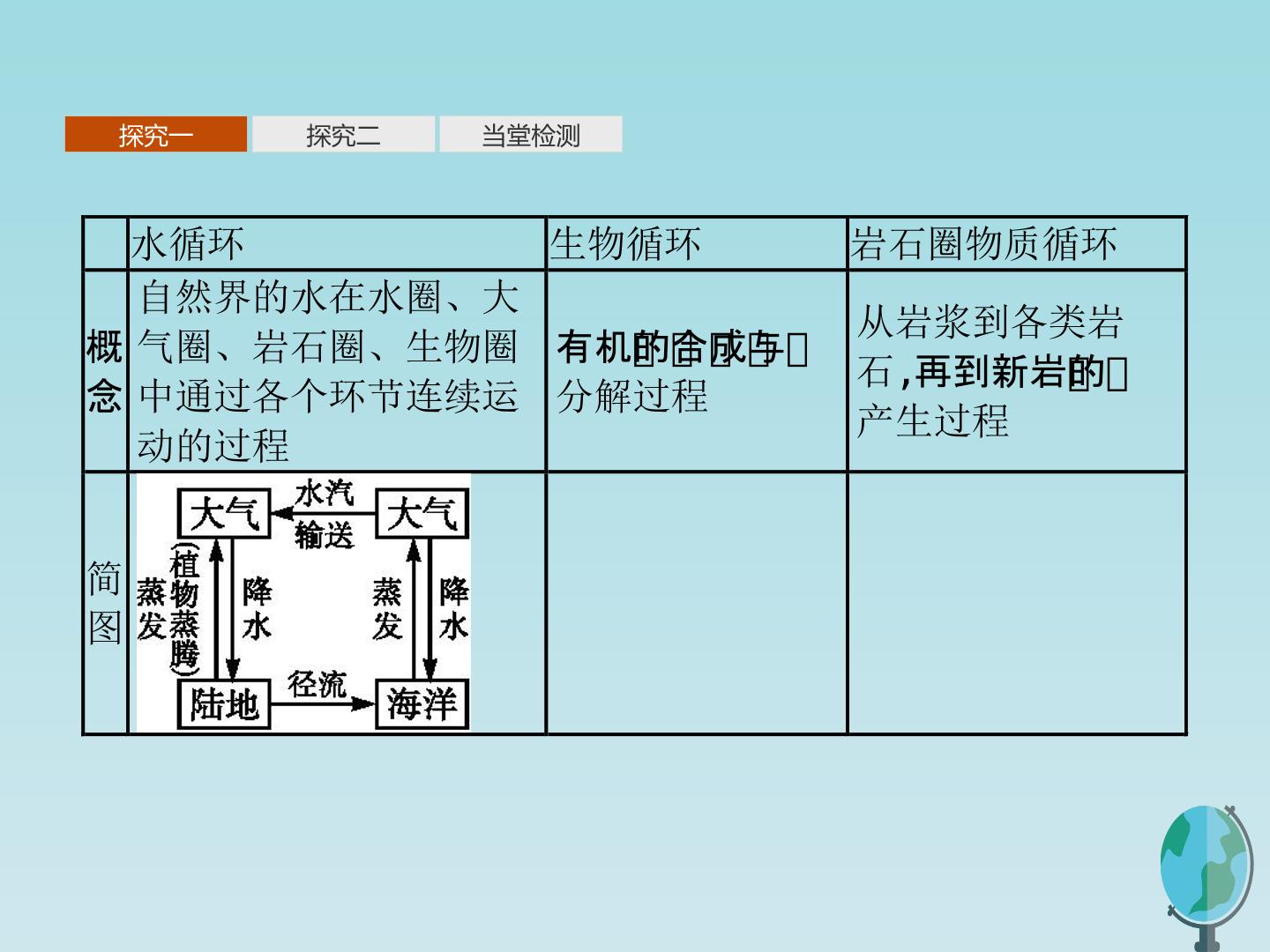Image resolution: width=1270 pixels, height=952 pixels.
Task: Select the 概念 row label
Action: tap(105, 371)
